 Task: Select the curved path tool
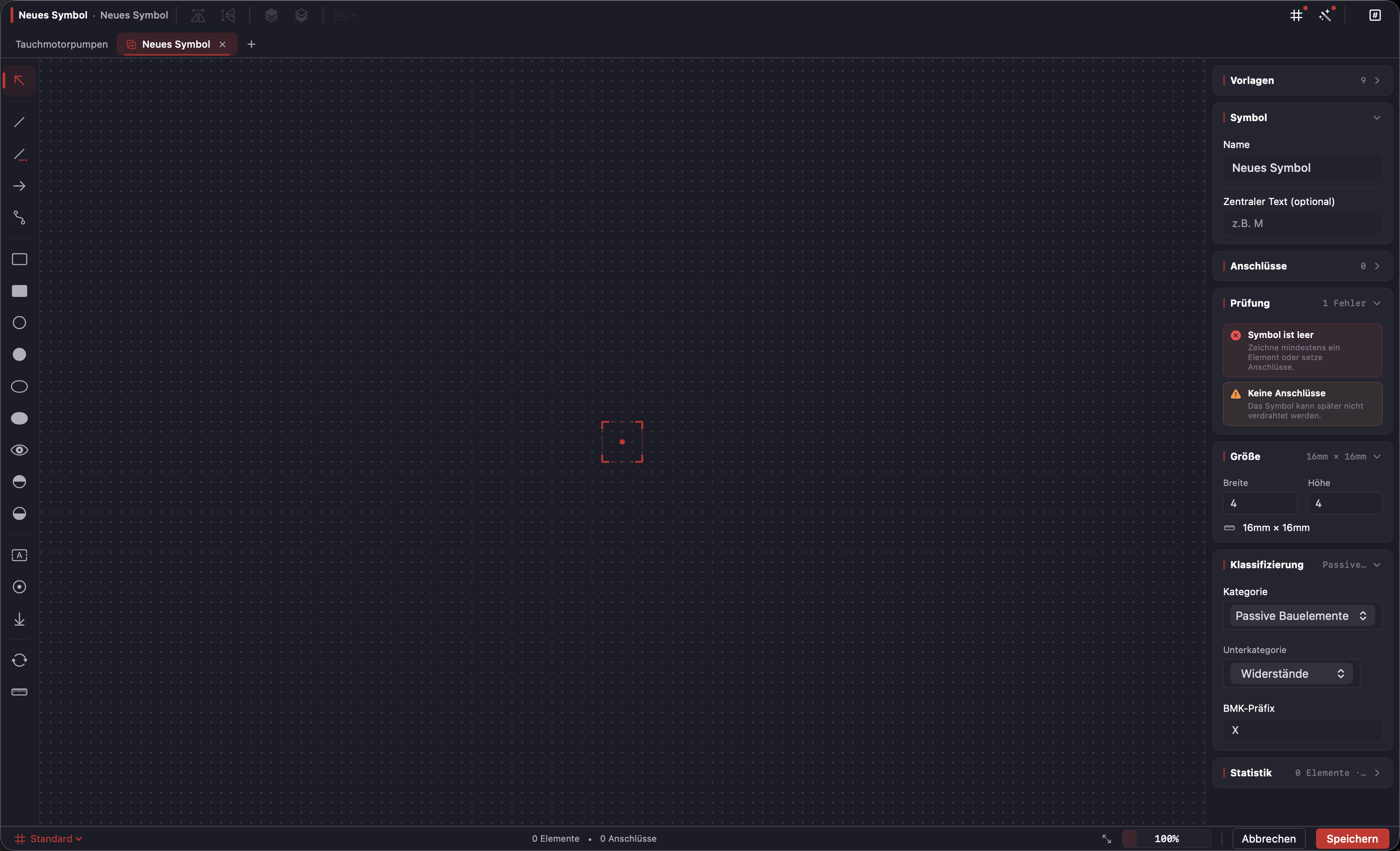pyautogui.click(x=19, y=217)
